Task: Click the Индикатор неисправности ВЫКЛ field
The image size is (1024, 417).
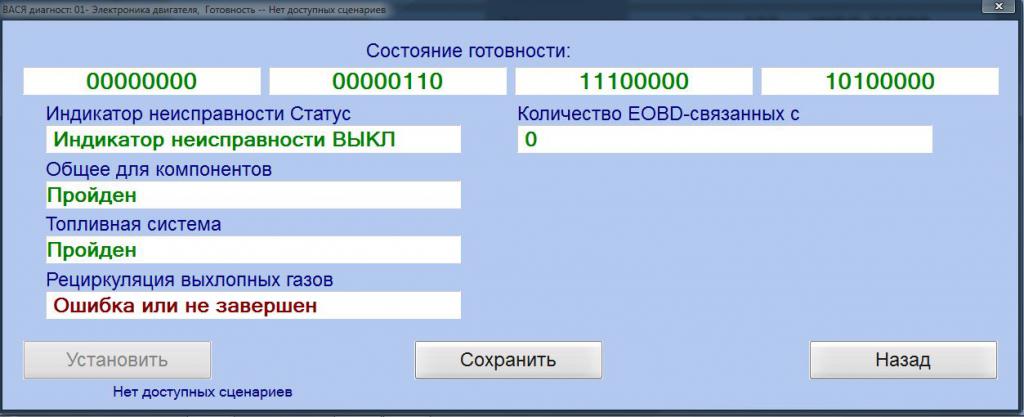Action: tap(253, 140)
